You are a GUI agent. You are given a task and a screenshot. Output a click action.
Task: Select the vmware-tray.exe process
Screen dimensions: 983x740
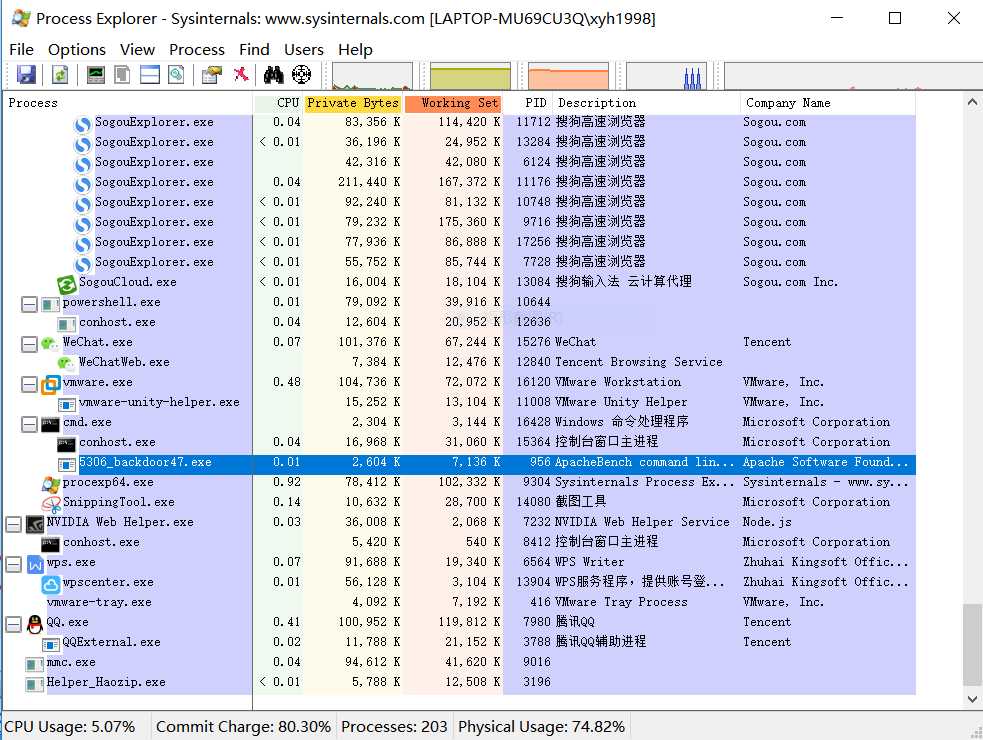pyautogui.click(x=99, y=602)
